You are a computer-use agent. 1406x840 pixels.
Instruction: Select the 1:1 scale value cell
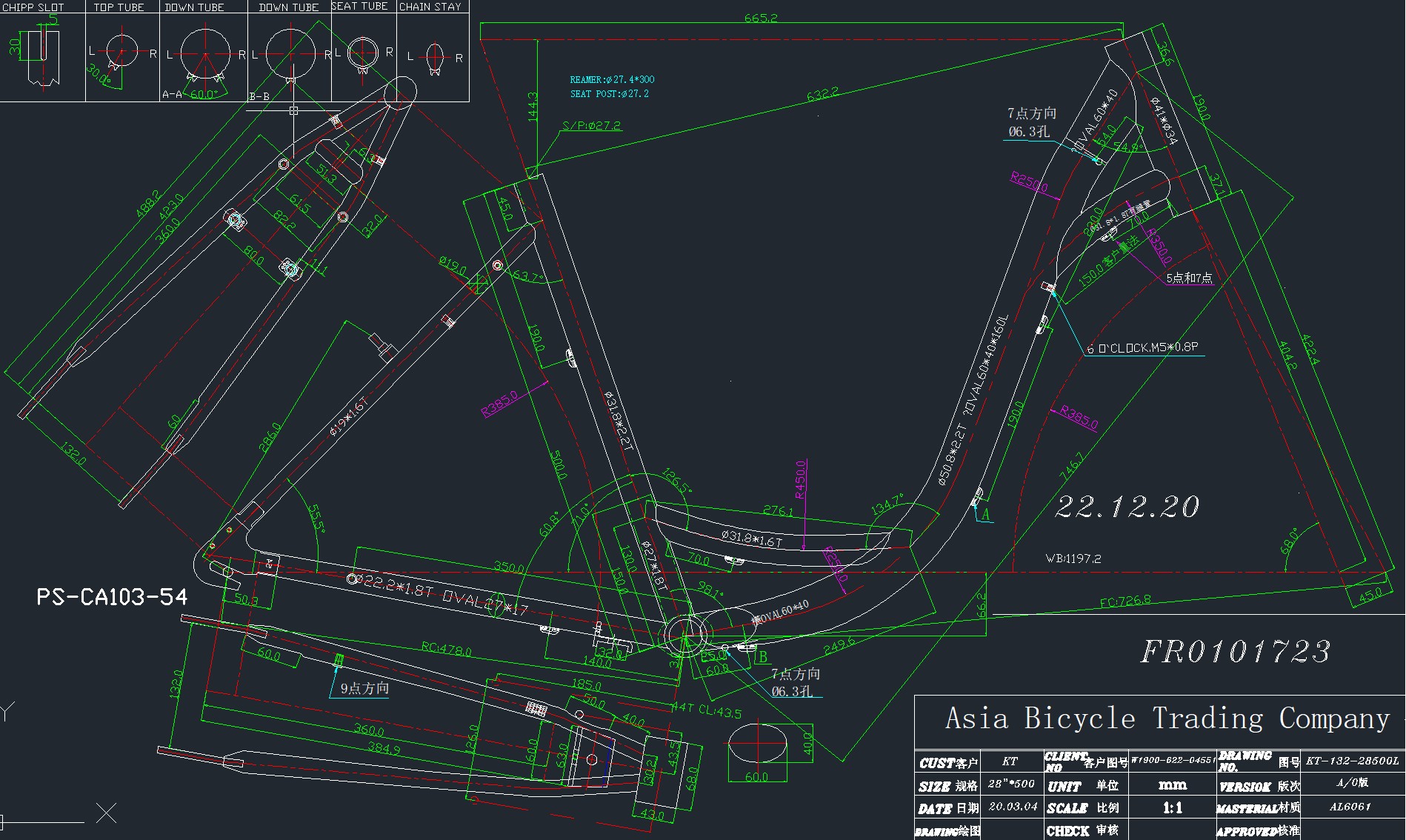1172,807
